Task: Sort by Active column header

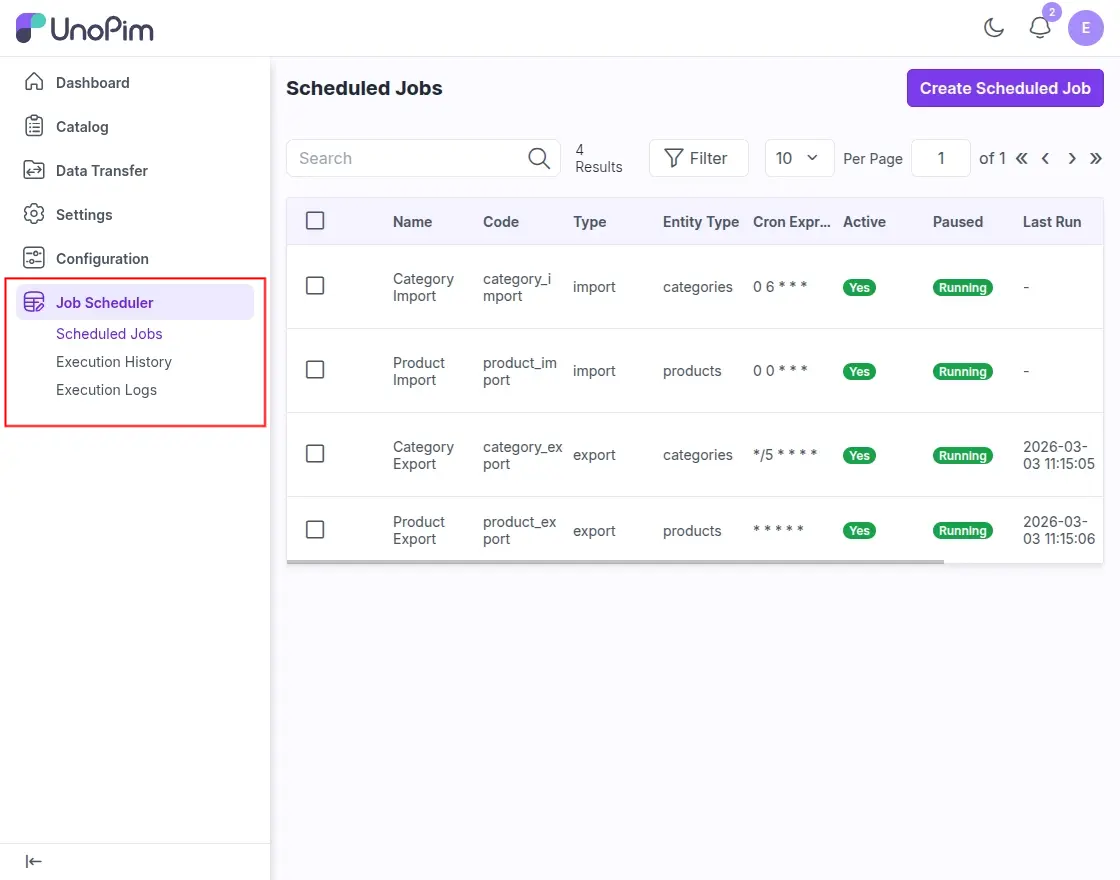Action: point(864,221)
